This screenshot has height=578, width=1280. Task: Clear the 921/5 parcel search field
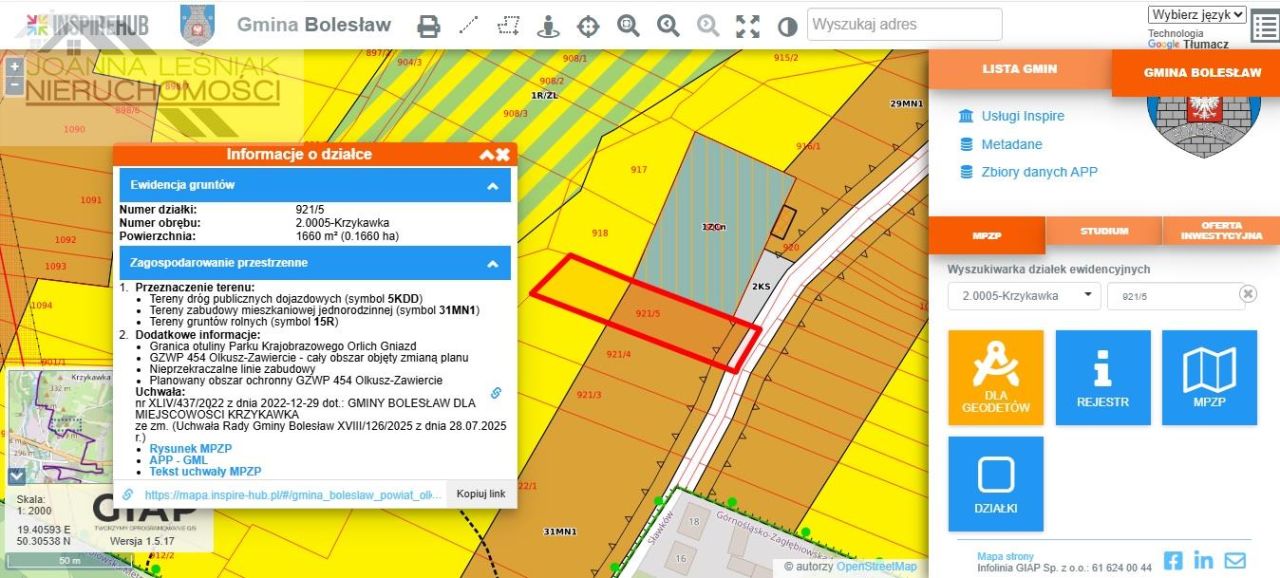(1247, 294)
